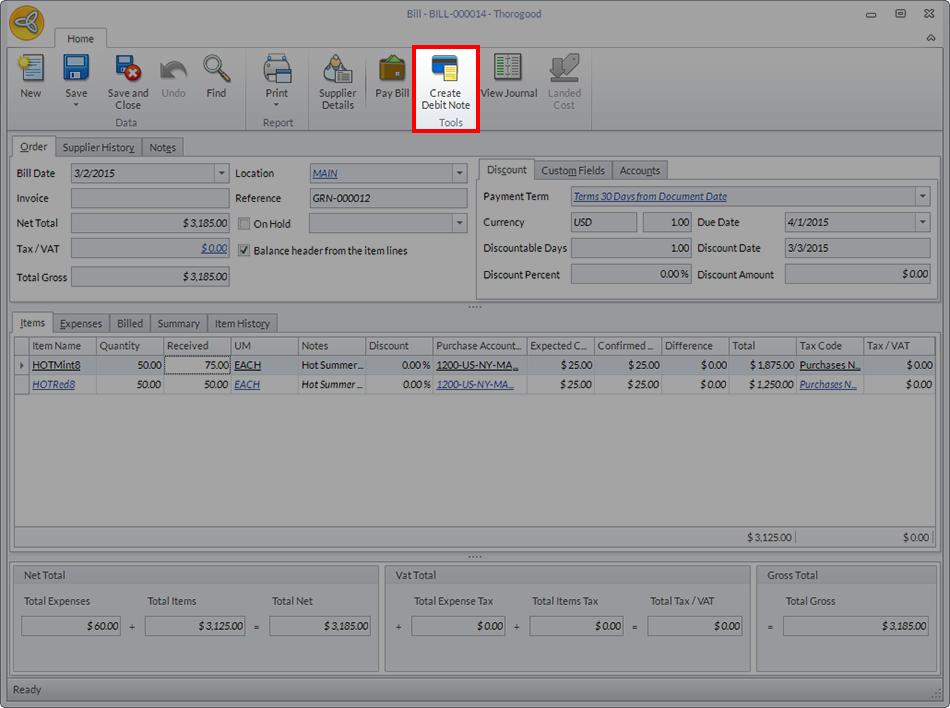
Task: Open the View Journal tool
Action: 508,76
